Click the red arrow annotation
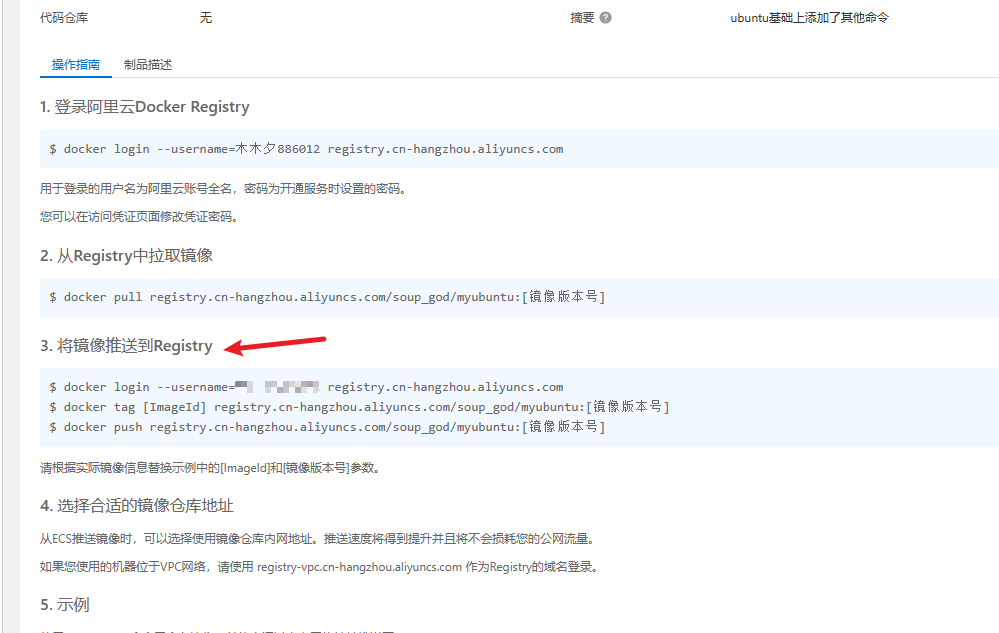The width and height of the screenshot is (999, 633). [x=276, y=343]
